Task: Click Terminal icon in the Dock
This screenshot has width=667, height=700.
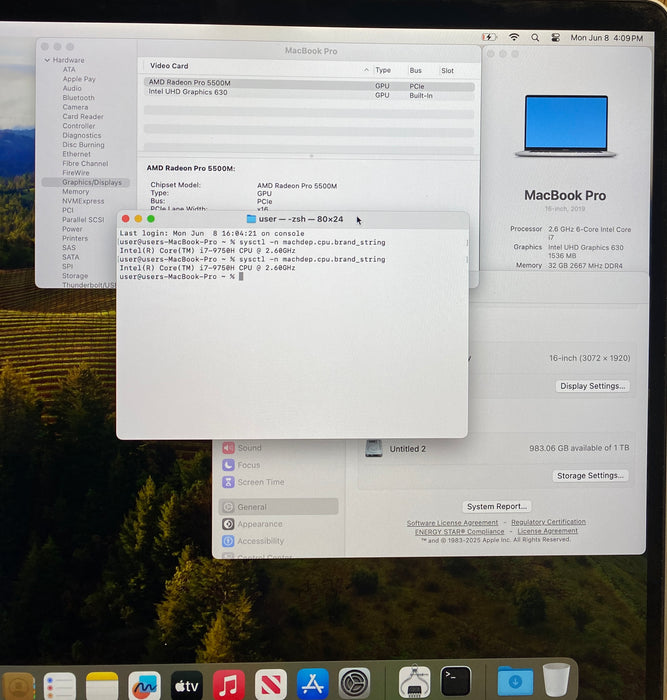Action: click(x=455, y=681)
